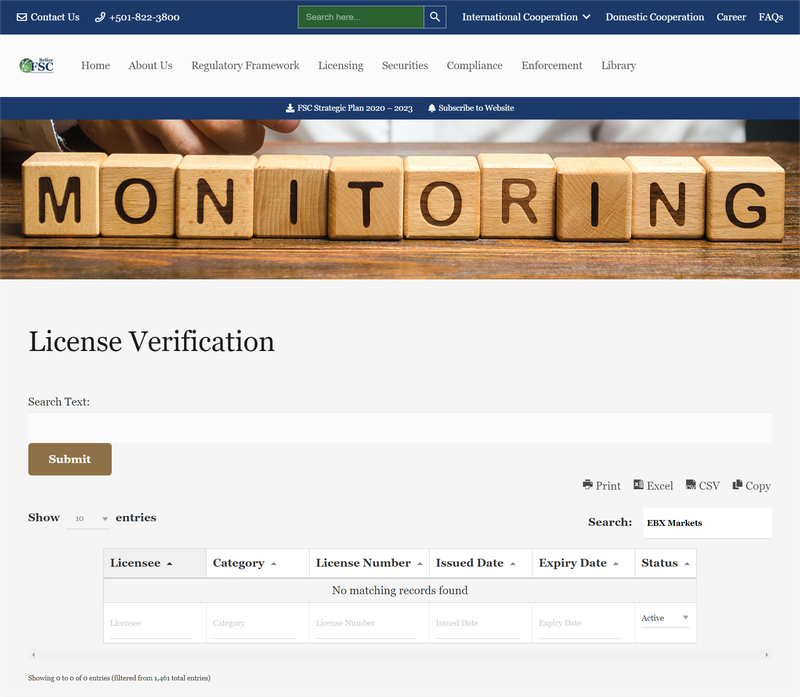
Task: Click the Print icon button
Action: tap(601, 485)
